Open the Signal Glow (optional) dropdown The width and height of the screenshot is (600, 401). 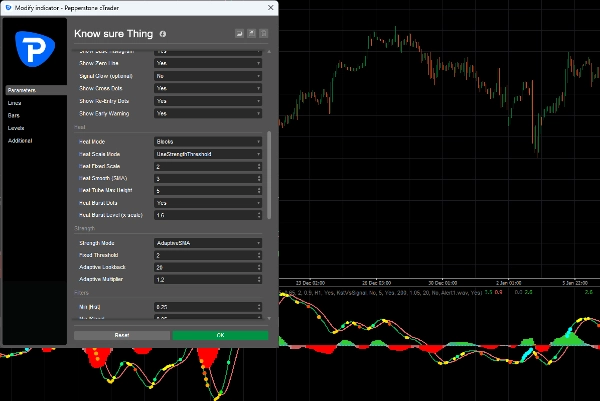pyautogui.click(x=208, y=76)
